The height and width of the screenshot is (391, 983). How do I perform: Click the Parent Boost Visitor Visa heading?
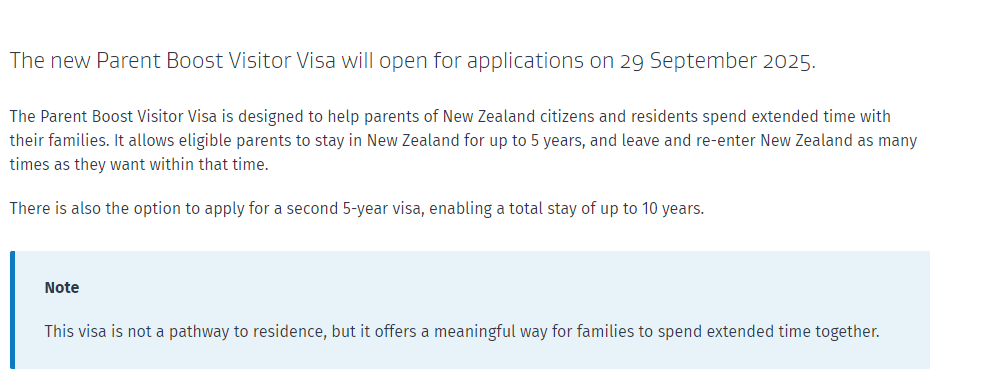pyautogui.click(x=413, y=61)
